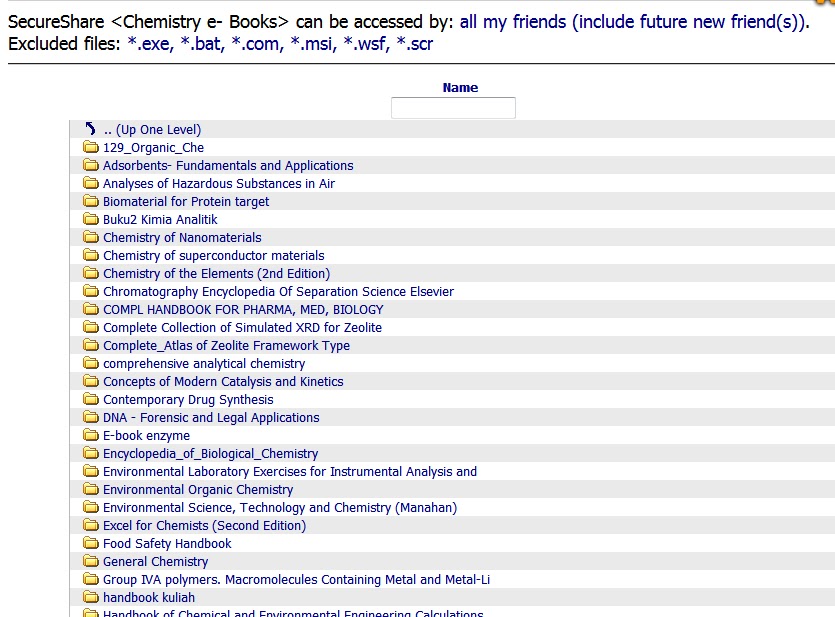The image size is (835, 617).
Task: Open Excel for Chemists (Second Edition) folder
Action: click(204, 526)
